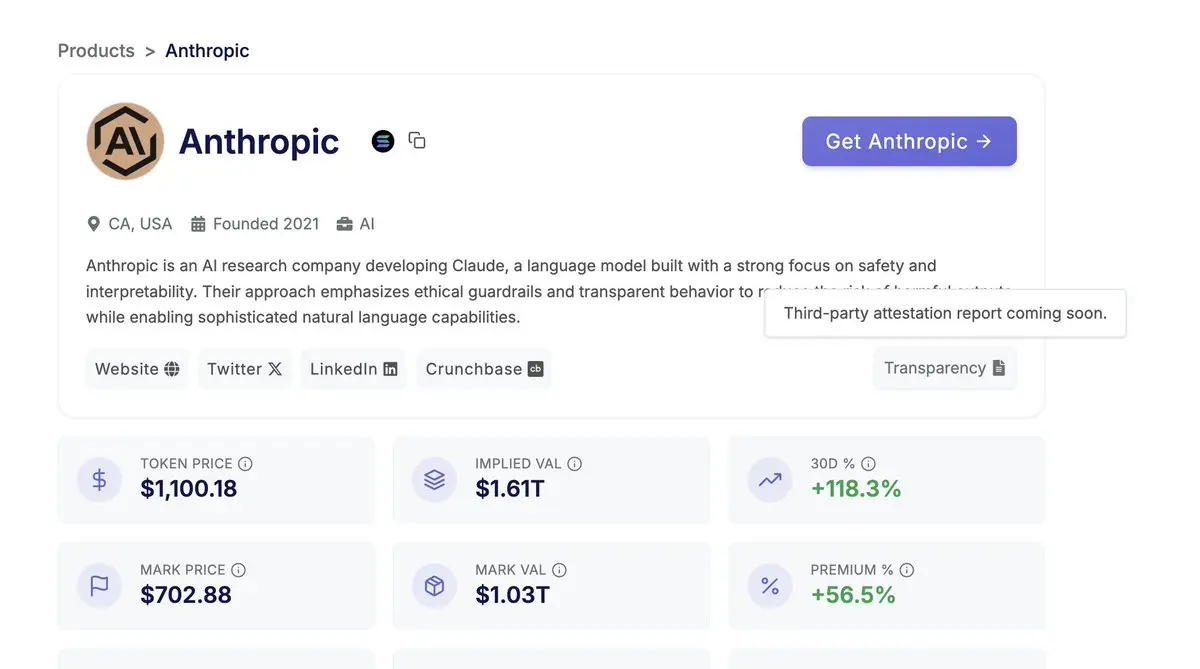Image resolution: width=1200 pixels, height=669 pixels.
Task: Copy the Anthropic token address
Action: point(417,141)
